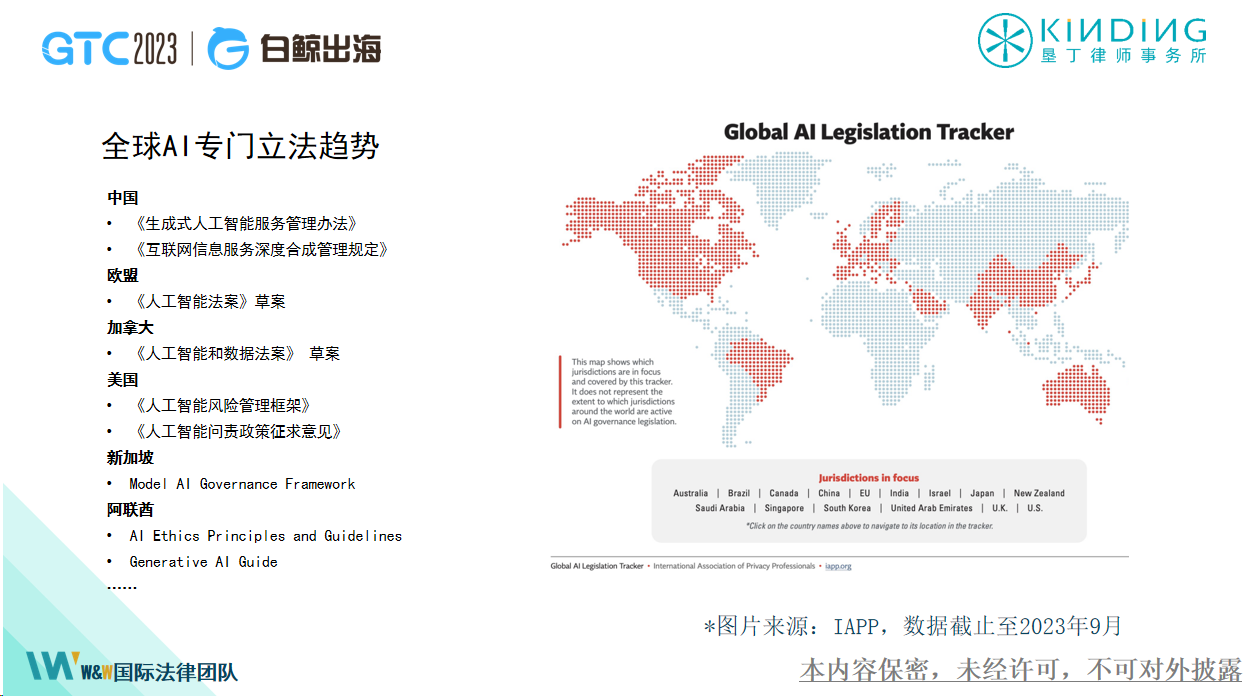Select Singapore in the jurisdictions list
This screenshot has height=696, width=1244.
tap(784, 508)
